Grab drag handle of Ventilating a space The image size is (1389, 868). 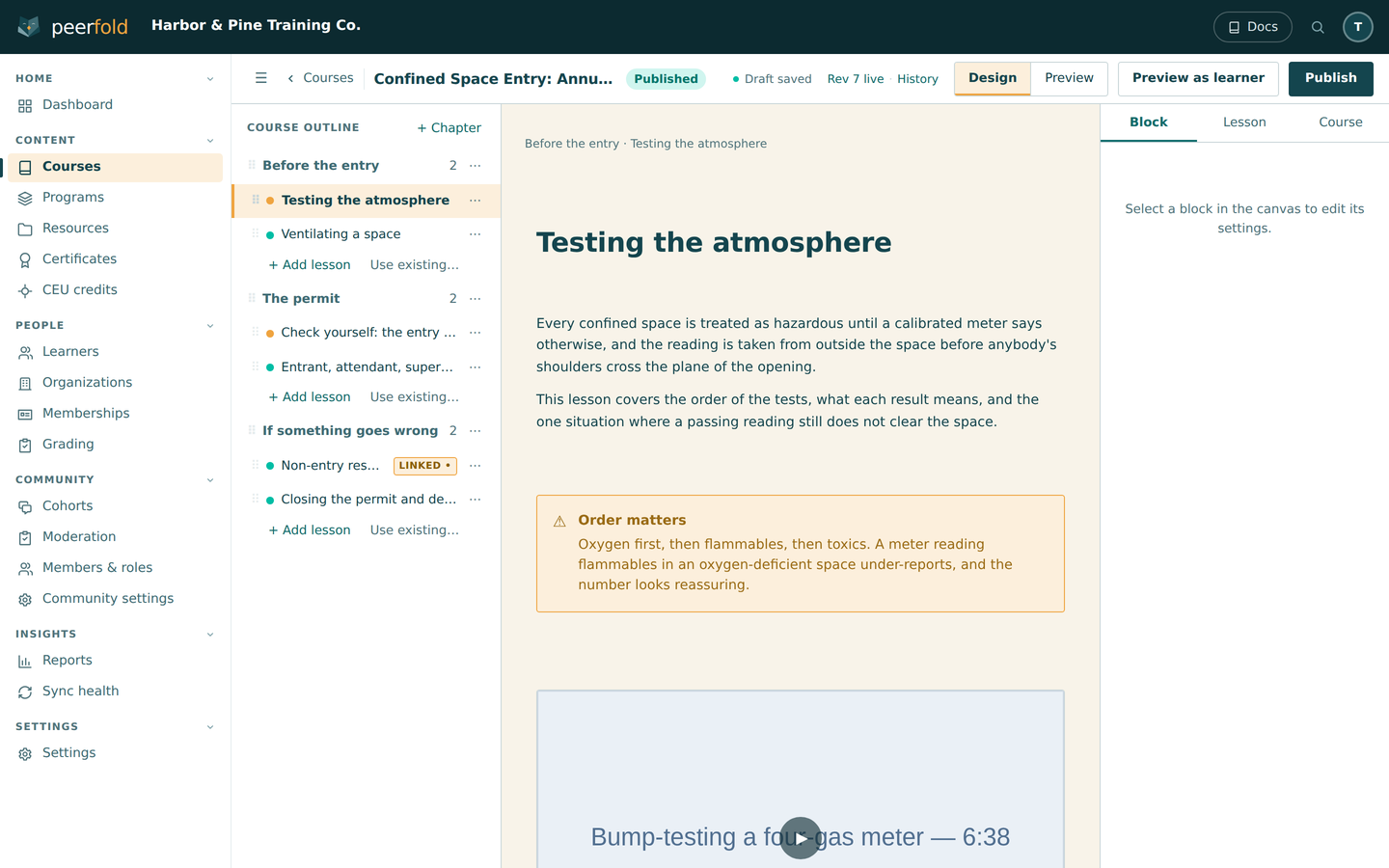pos(255,233)
